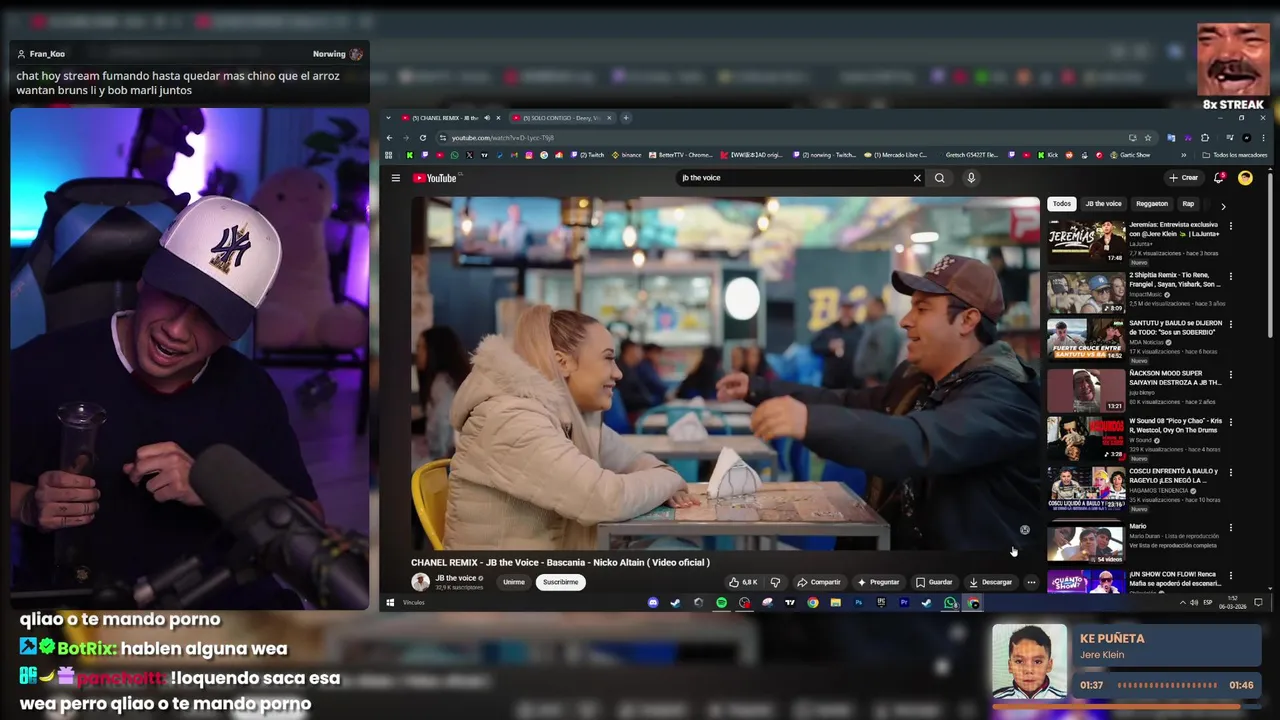Open Jeremías entrevista exclusiva thumbnail
This screenshot has height=720, width=1280.
[x=1086, y=241]
